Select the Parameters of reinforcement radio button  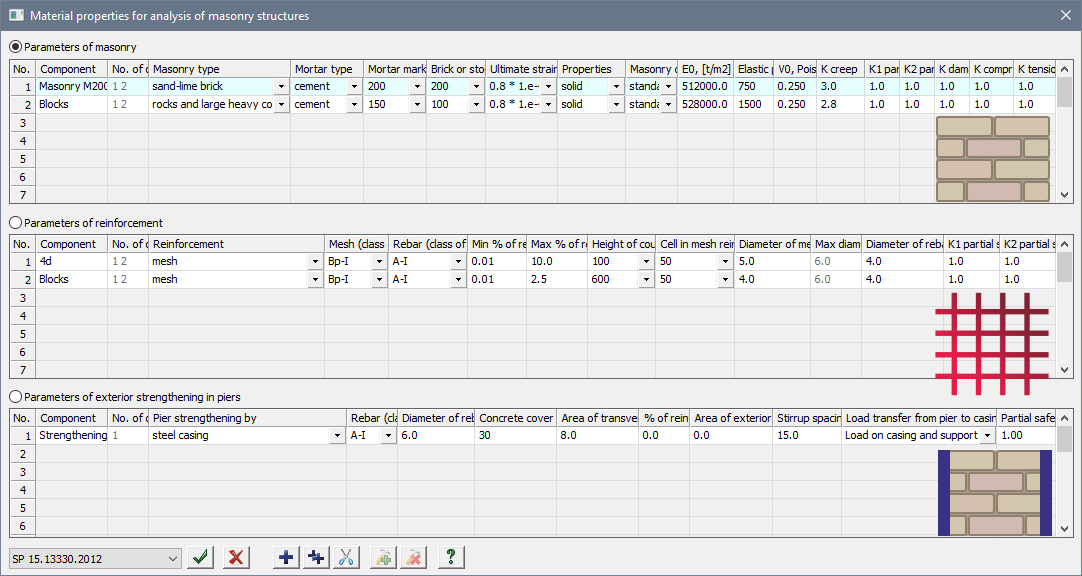pyautogui.click(x=15, y=223)
